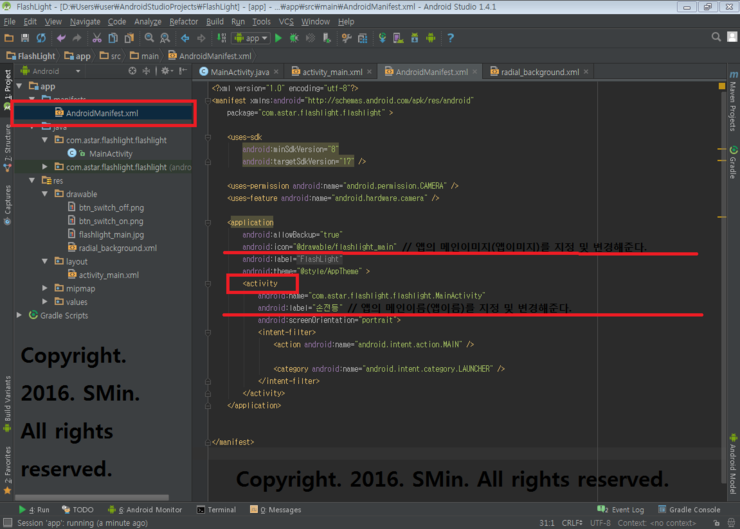Screen dimensions: 740x529
Task: Click the Replace toolbar icon
Action: coord(165,38)
